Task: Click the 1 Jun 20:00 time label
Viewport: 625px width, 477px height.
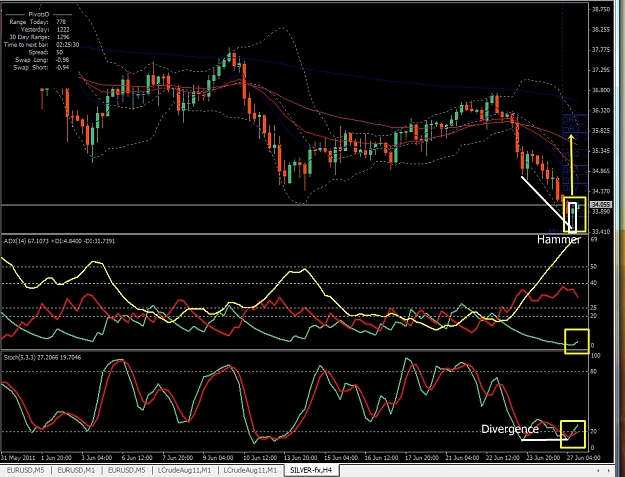Action: pos(57,457)
